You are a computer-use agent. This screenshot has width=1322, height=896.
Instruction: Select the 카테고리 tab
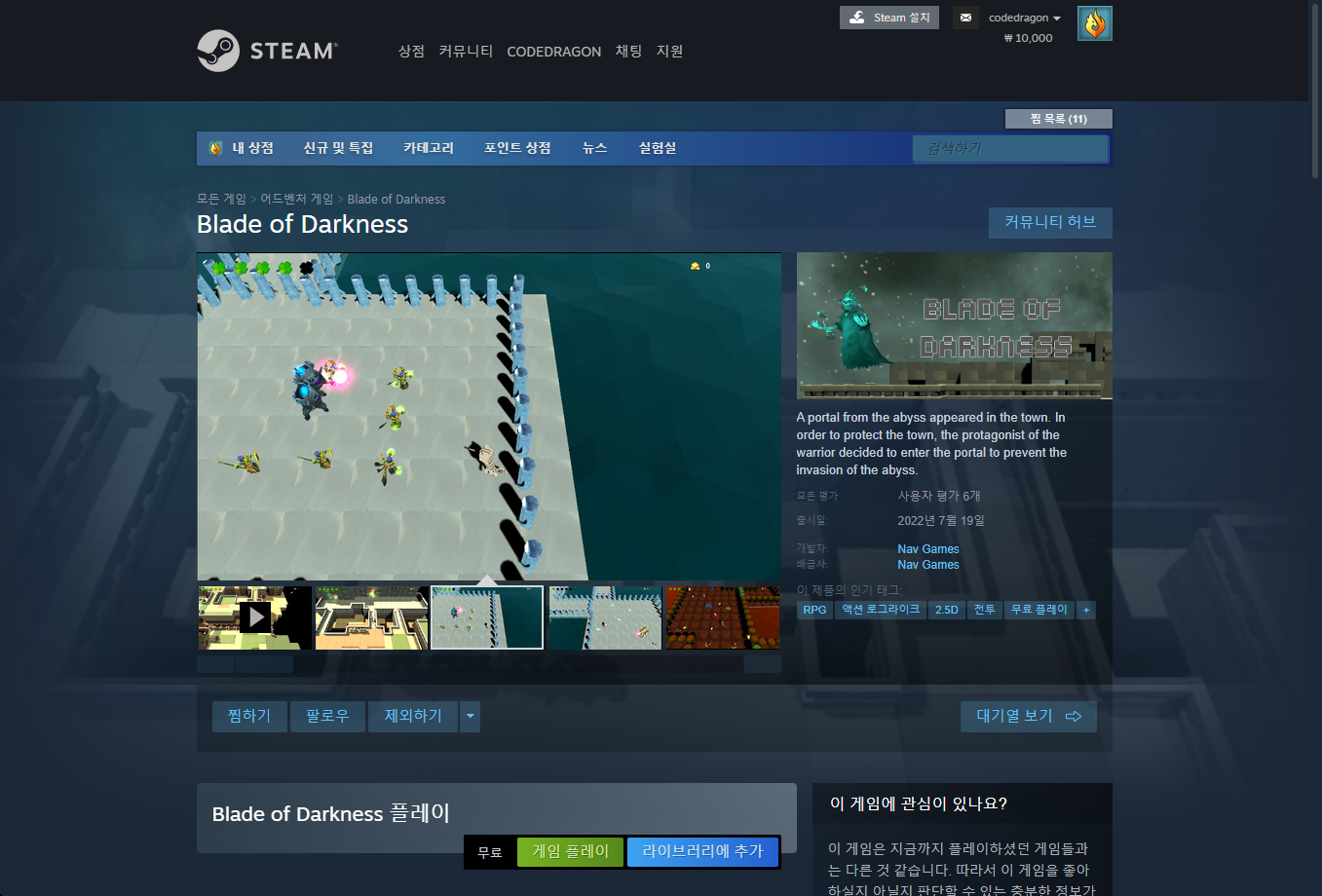point(429,148)
